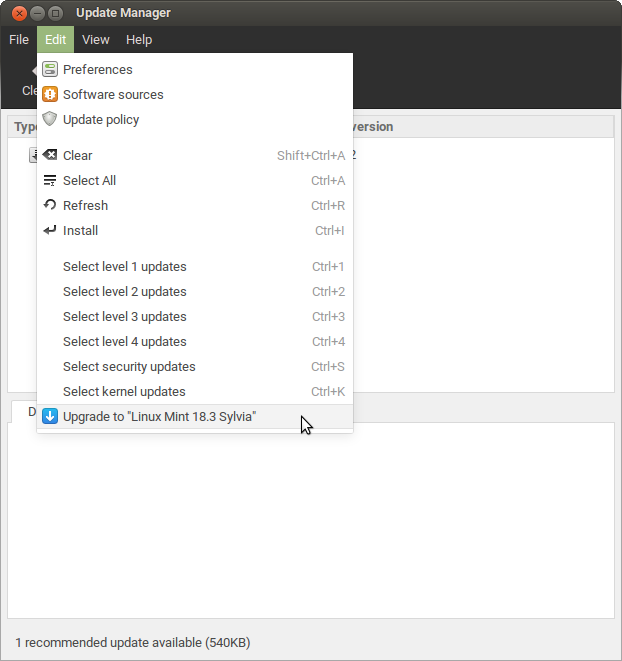This screenshot has width=622, height=661.
Task: Click the shield icon for Update policy
Action: tap(50, 119)
